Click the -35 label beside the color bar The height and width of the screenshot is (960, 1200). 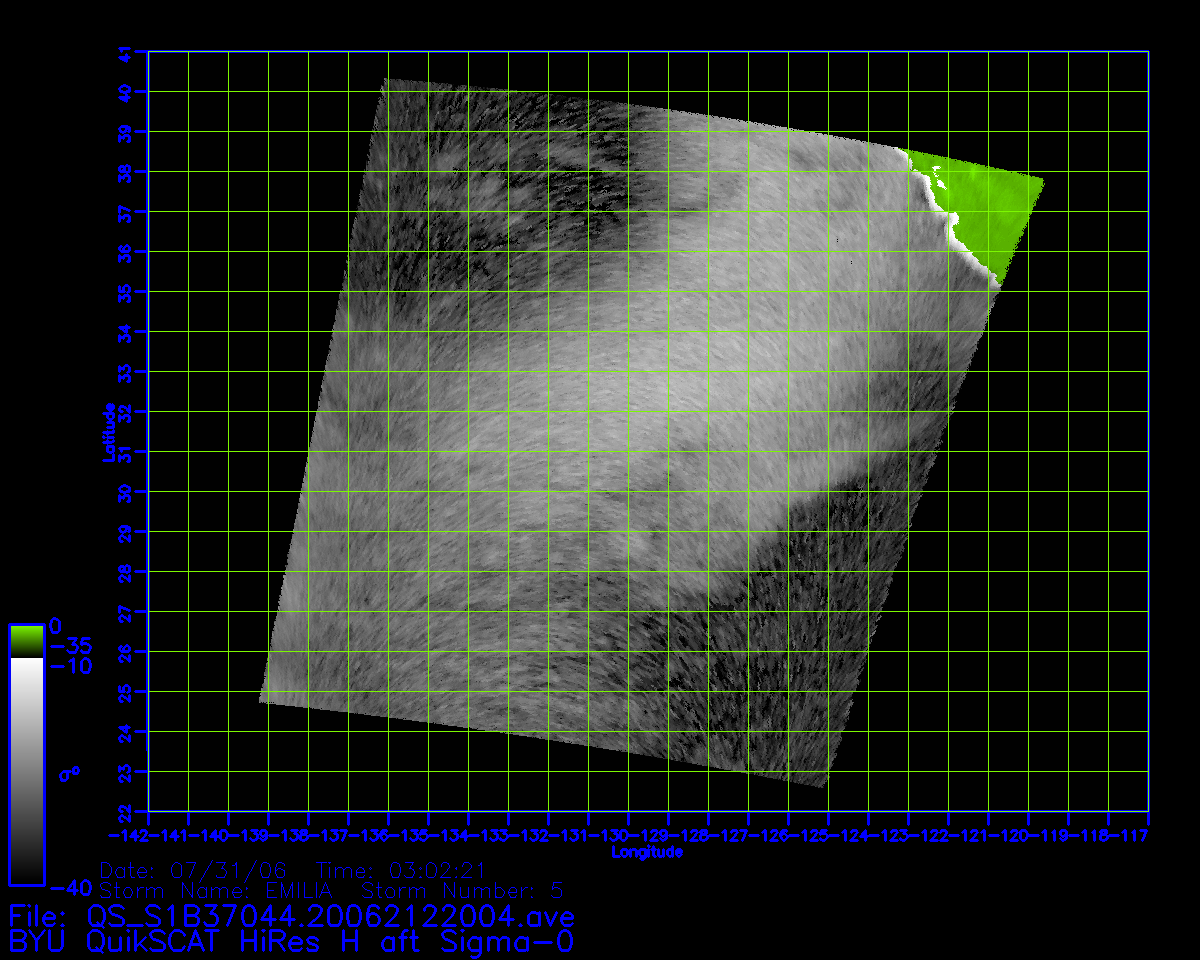[x=70, y=645]
